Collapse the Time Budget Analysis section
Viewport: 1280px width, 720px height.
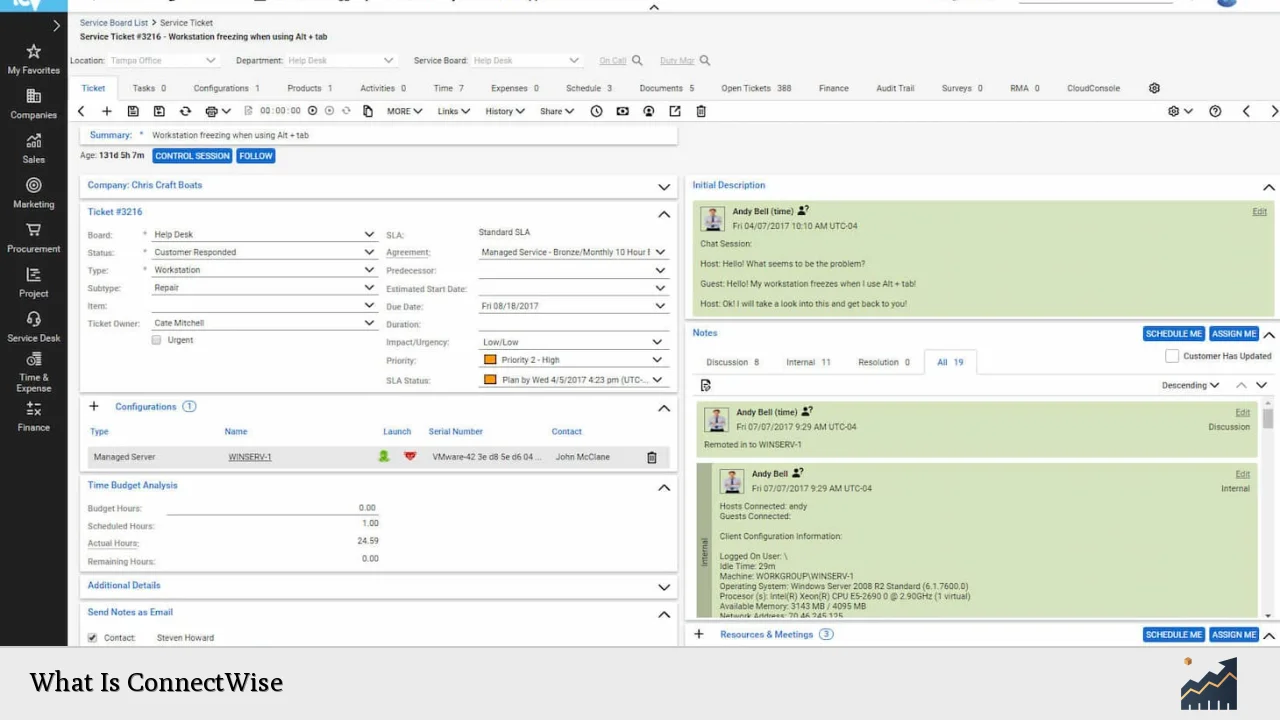[x=664, y=487]
